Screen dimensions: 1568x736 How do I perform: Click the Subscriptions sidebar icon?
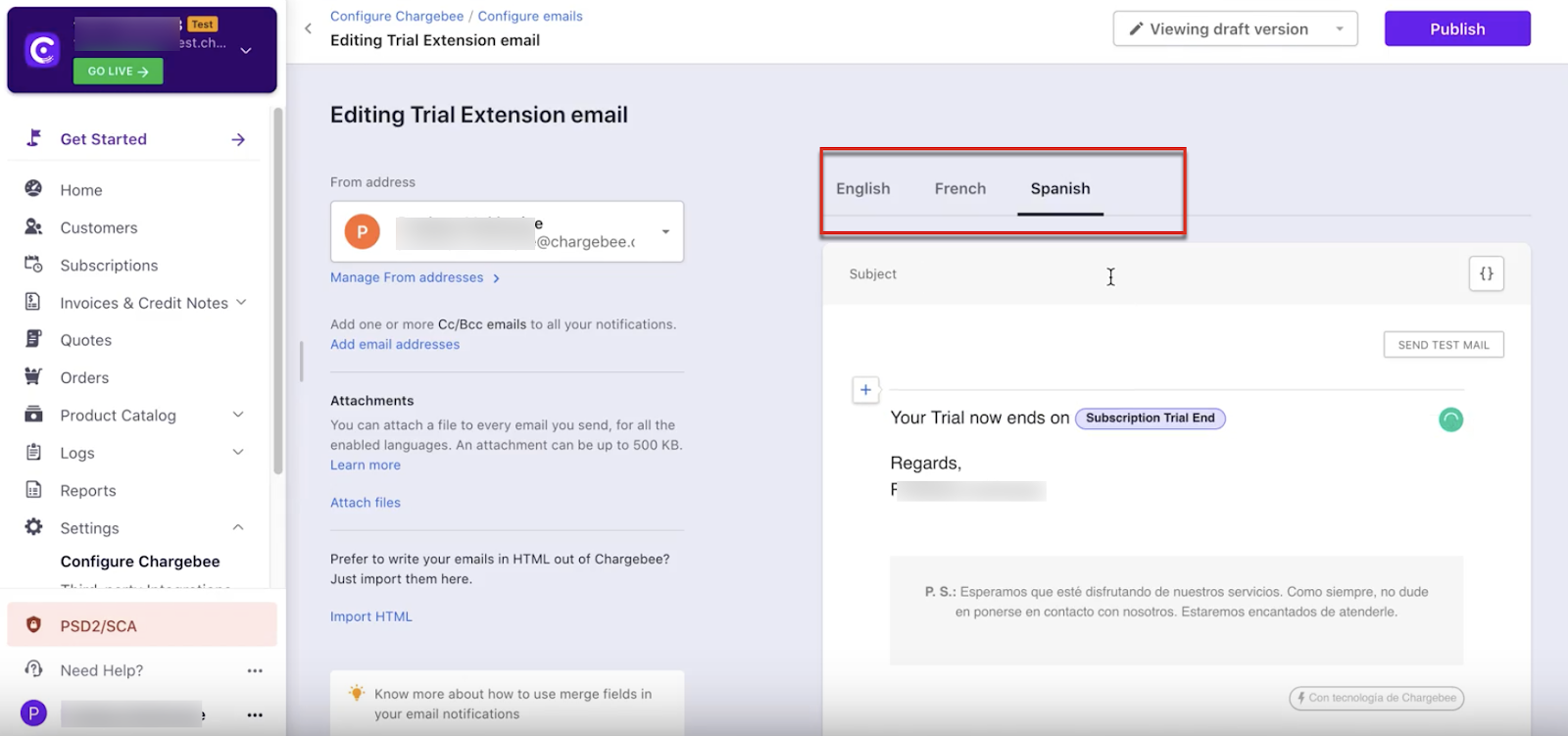click(33, 265)
